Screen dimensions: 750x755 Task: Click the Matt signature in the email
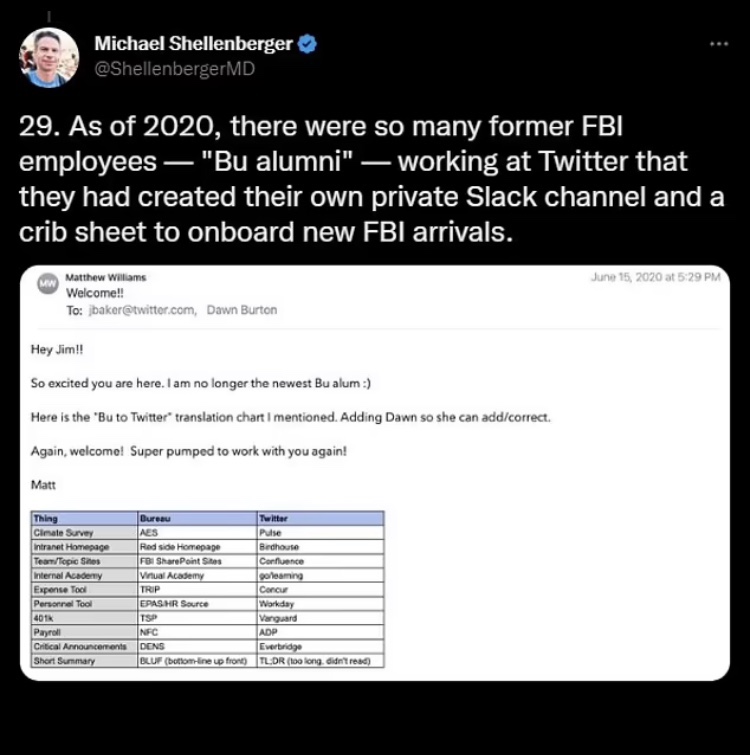coord(45,484)
